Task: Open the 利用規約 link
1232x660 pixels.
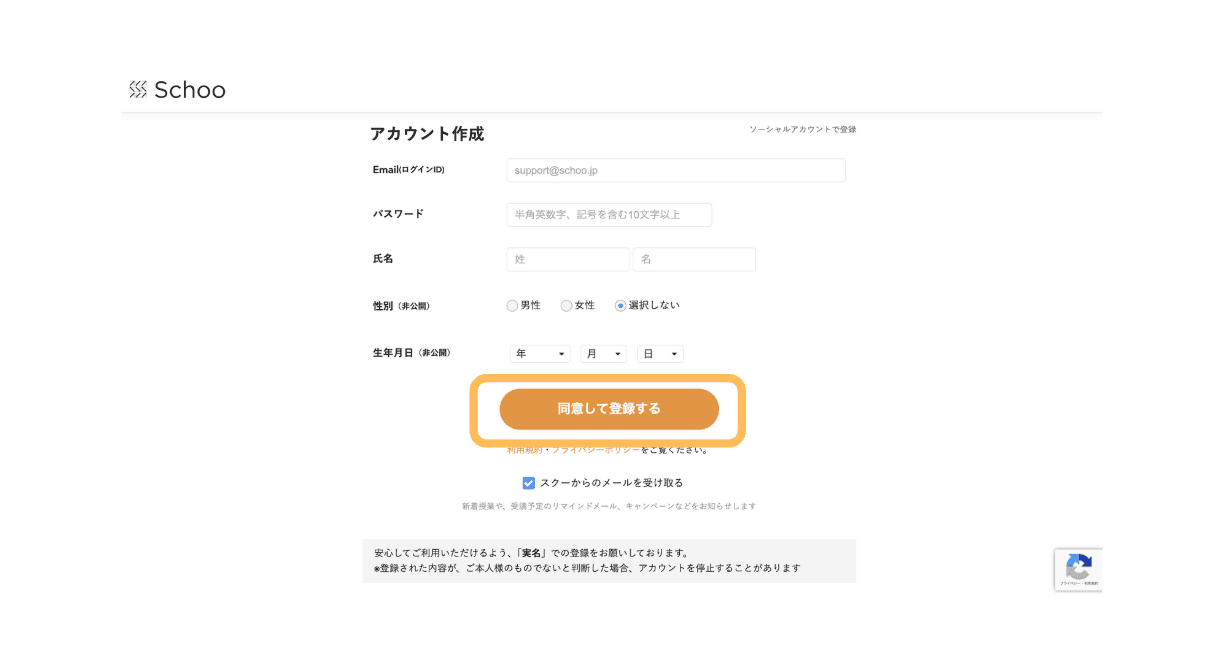Action: (524, 451)
